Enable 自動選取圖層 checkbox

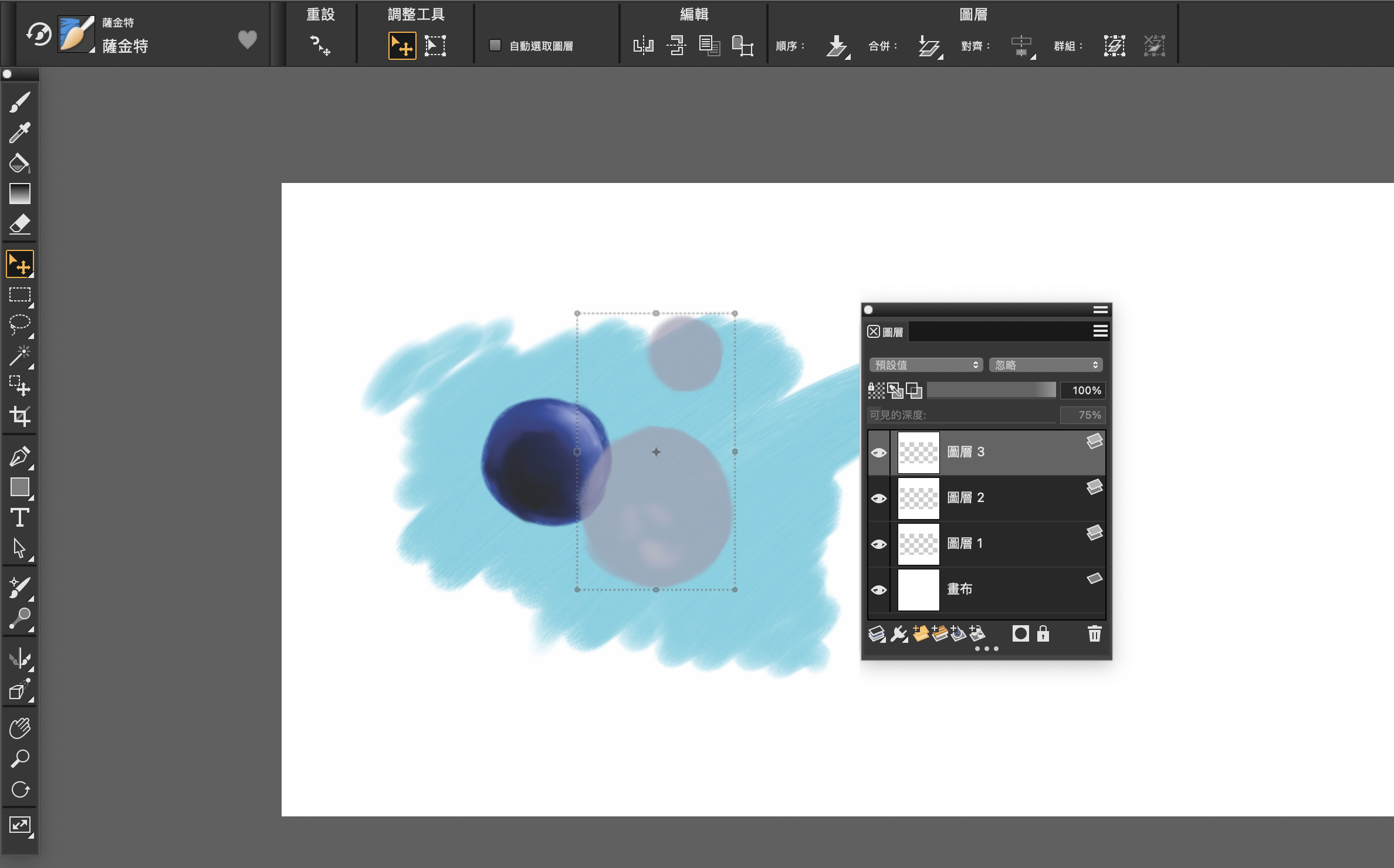tap(495, 45)
